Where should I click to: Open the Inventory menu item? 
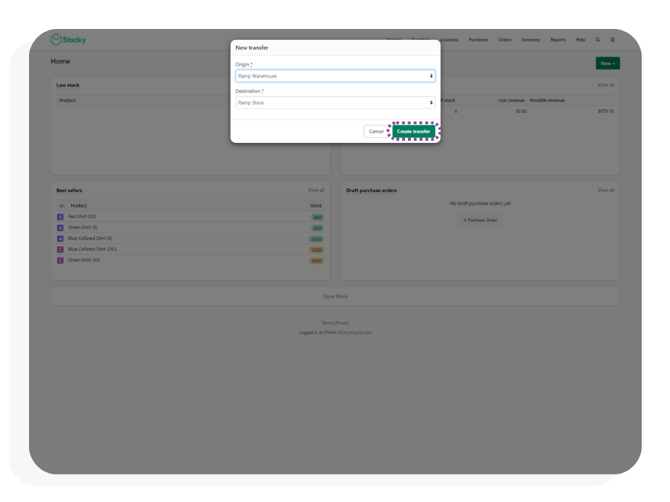pos(531,40)
